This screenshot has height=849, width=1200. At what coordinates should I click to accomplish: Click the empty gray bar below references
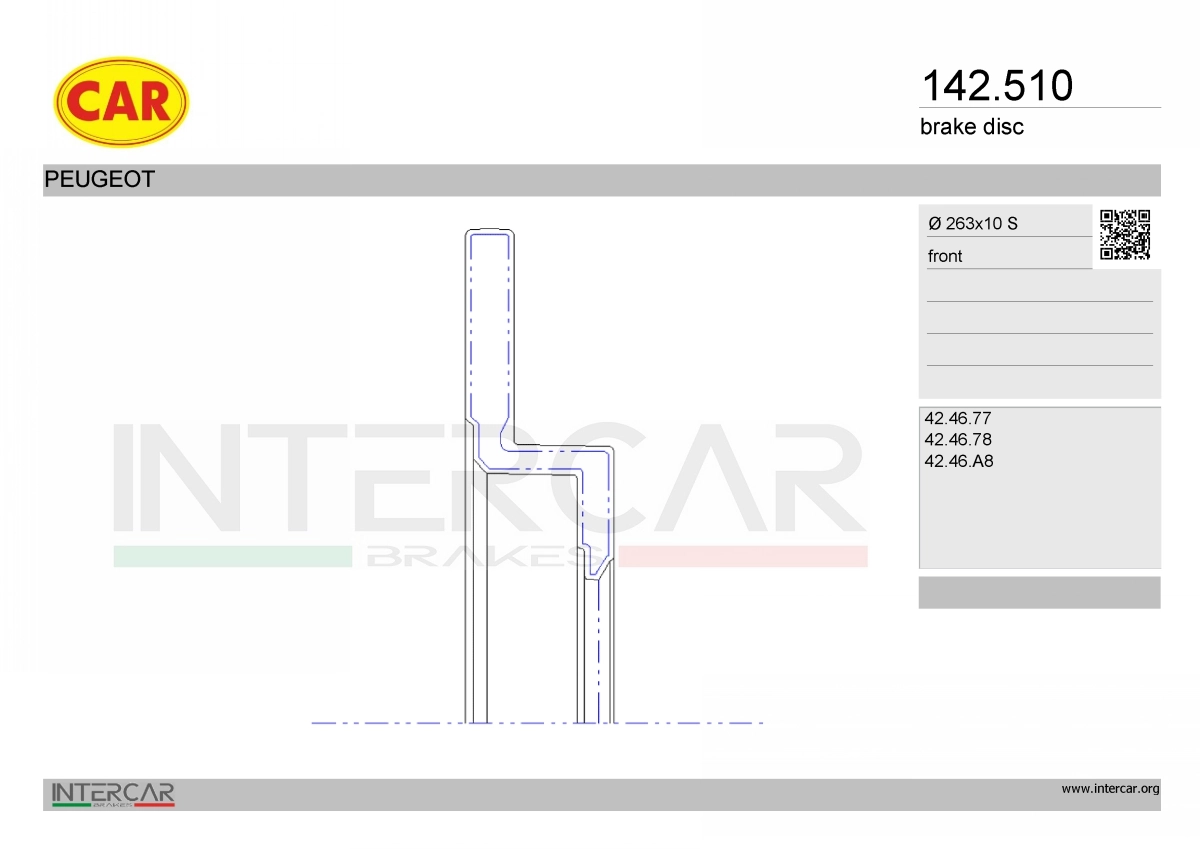click(1039, 592)
